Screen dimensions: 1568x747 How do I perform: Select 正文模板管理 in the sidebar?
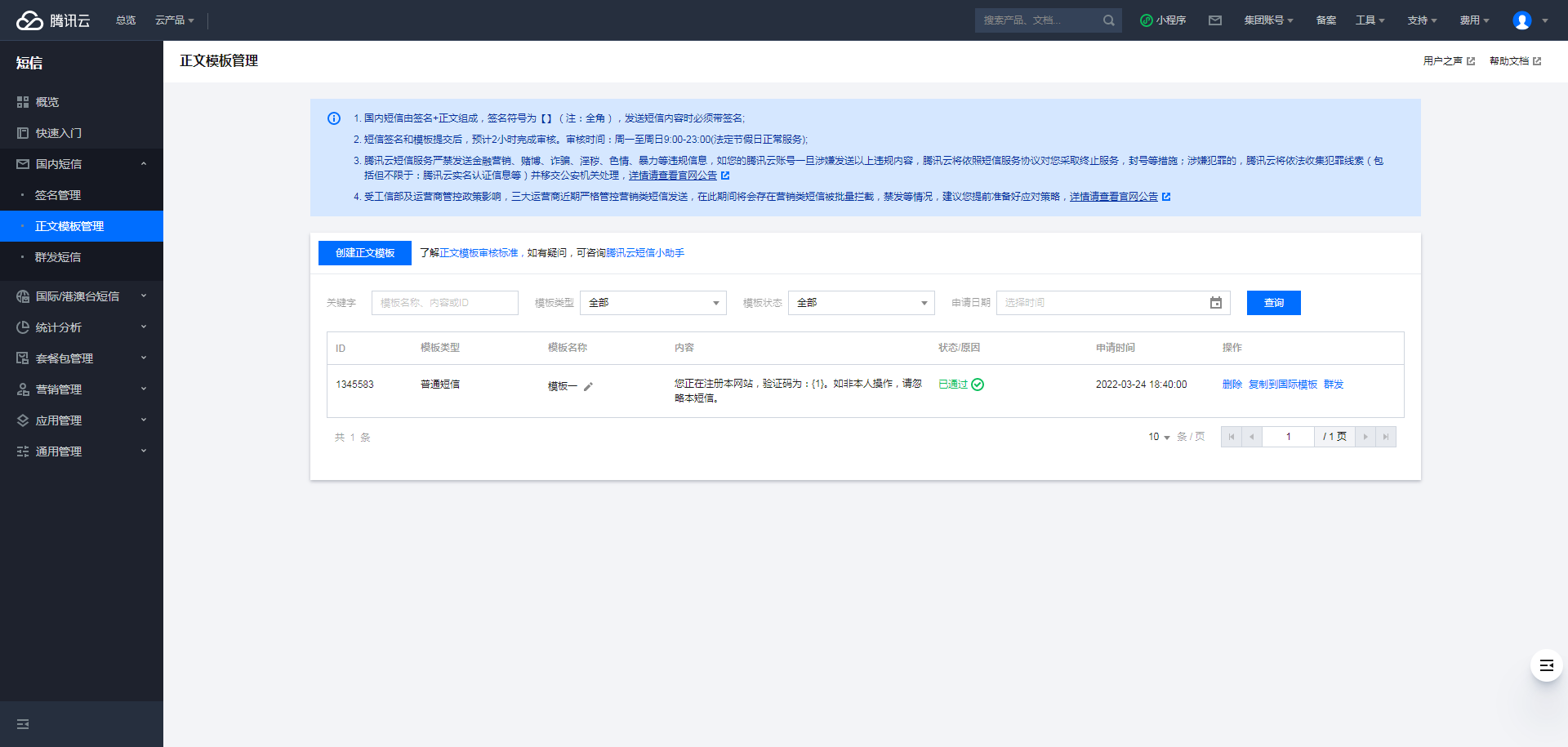click(82, 226)
